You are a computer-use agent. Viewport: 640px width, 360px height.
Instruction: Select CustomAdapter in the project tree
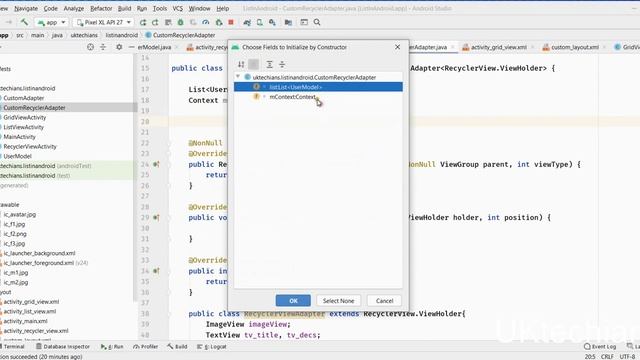[x=24, y=98]
